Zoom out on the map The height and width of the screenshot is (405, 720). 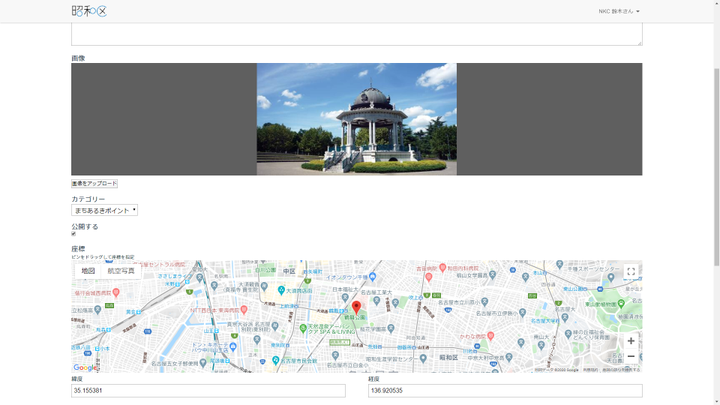tap(631, 357)
